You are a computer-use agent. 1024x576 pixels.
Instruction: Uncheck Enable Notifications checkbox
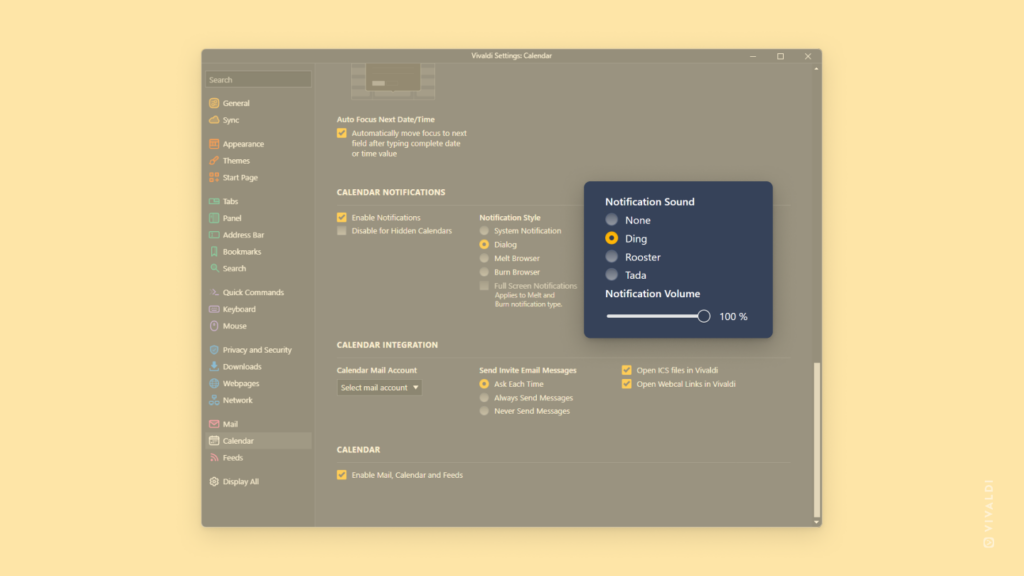point(342,217)
